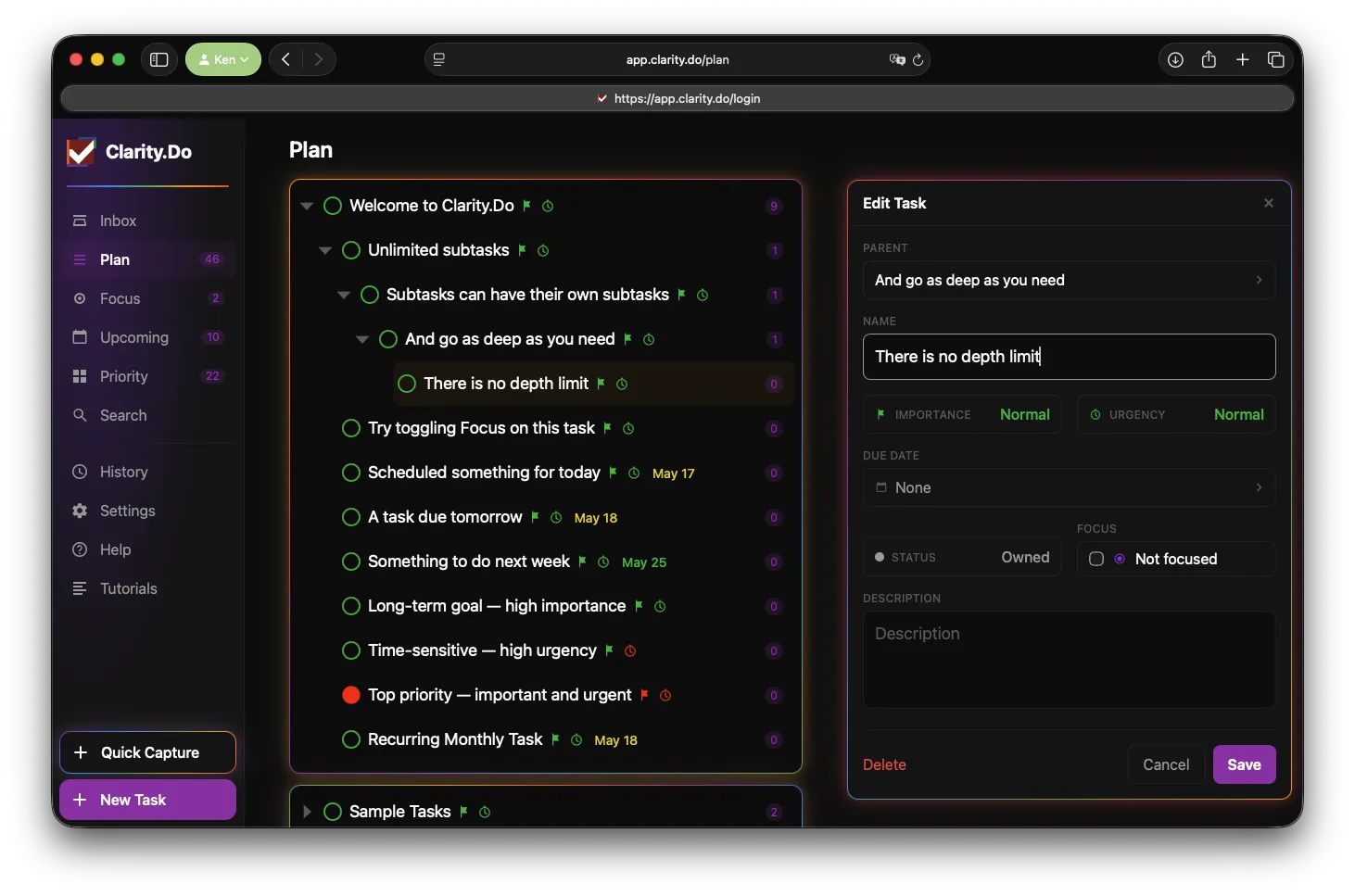Tick the Not focused checkbox
Screen dimensions: 1355x896
[x=1096, y=559]
